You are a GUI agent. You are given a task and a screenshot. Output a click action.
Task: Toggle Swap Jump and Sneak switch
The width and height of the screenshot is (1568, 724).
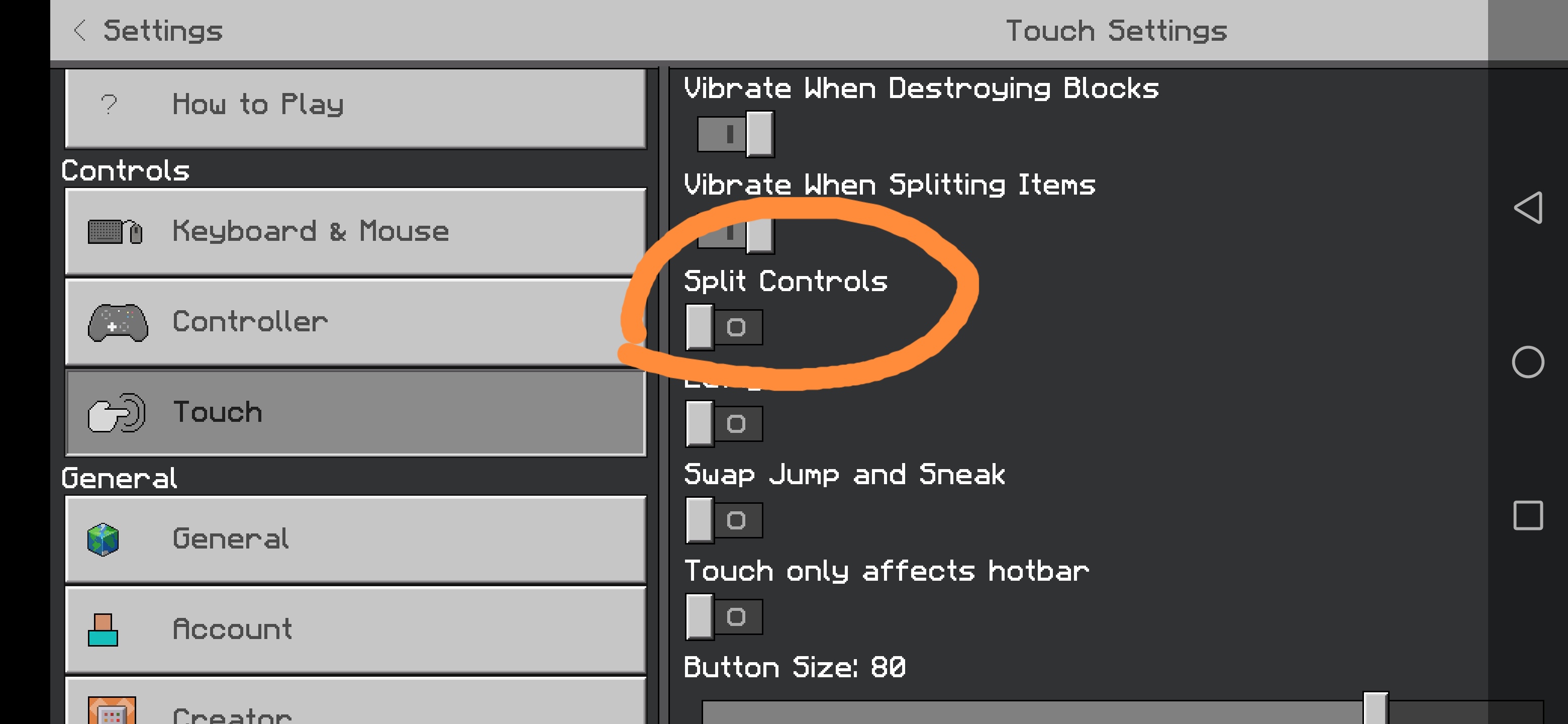point(724,520)
